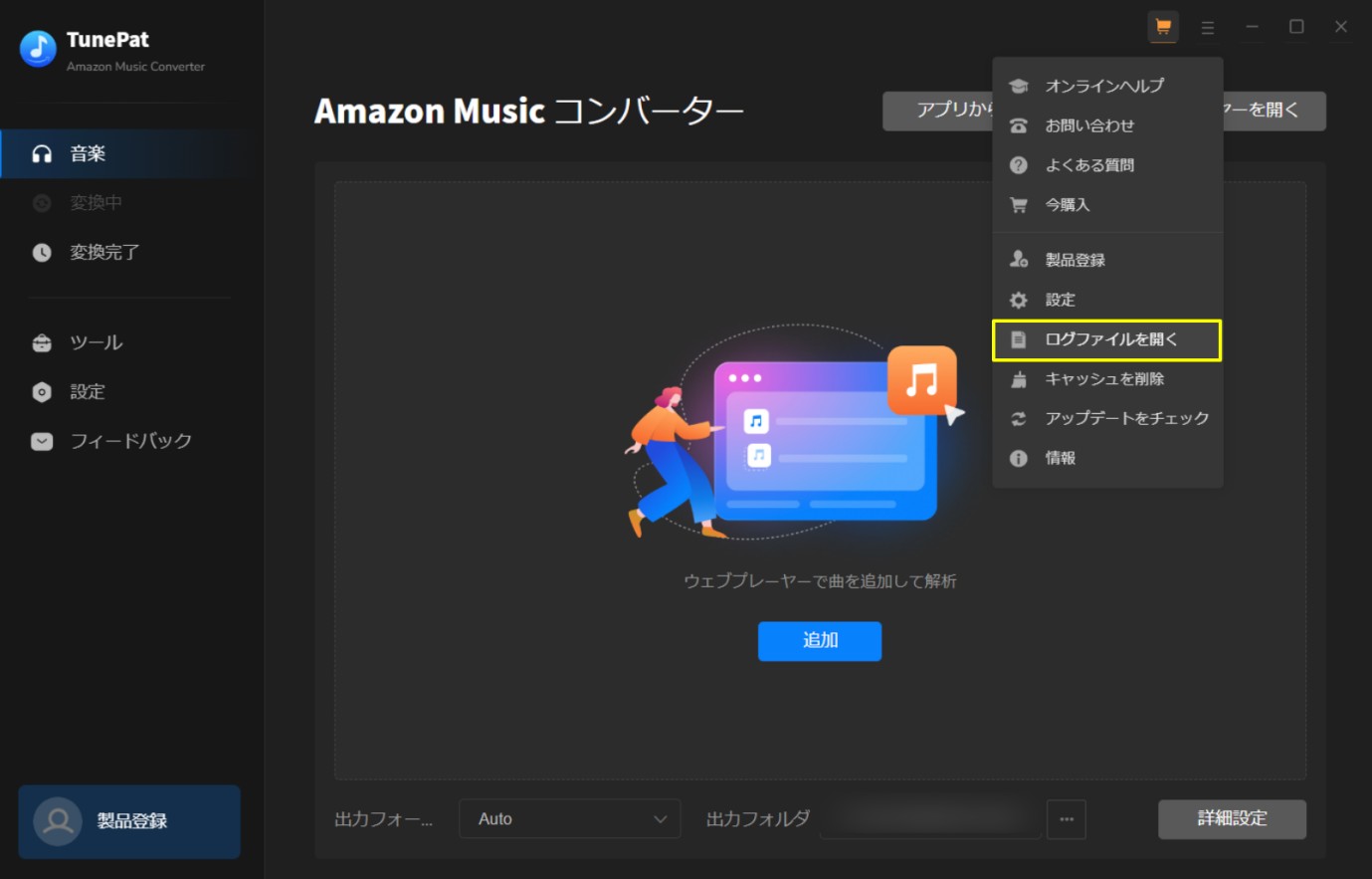Open the フィードバック sidebar item

click(132, 441)
